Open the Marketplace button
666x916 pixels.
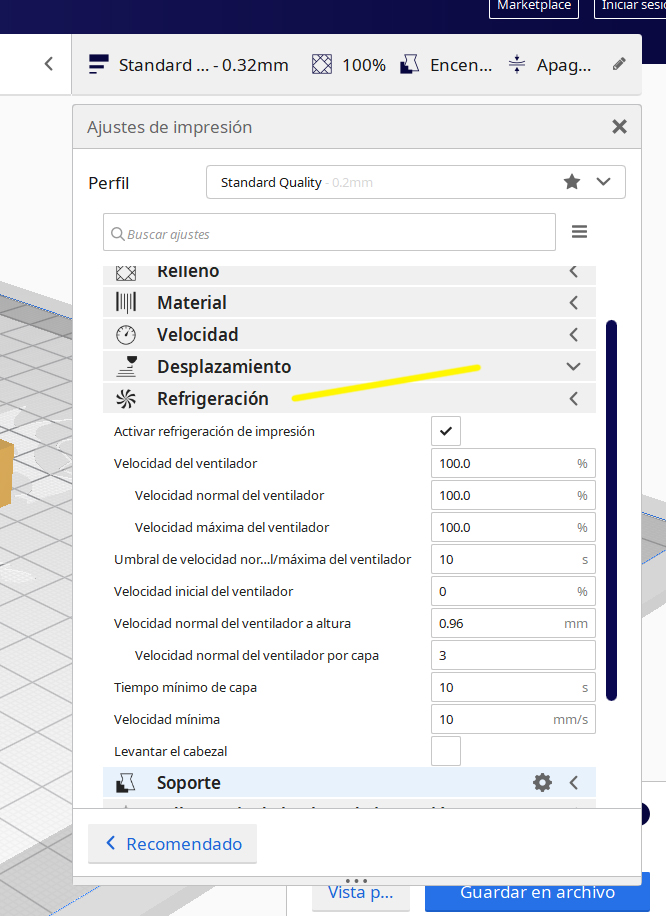[534, 6]
